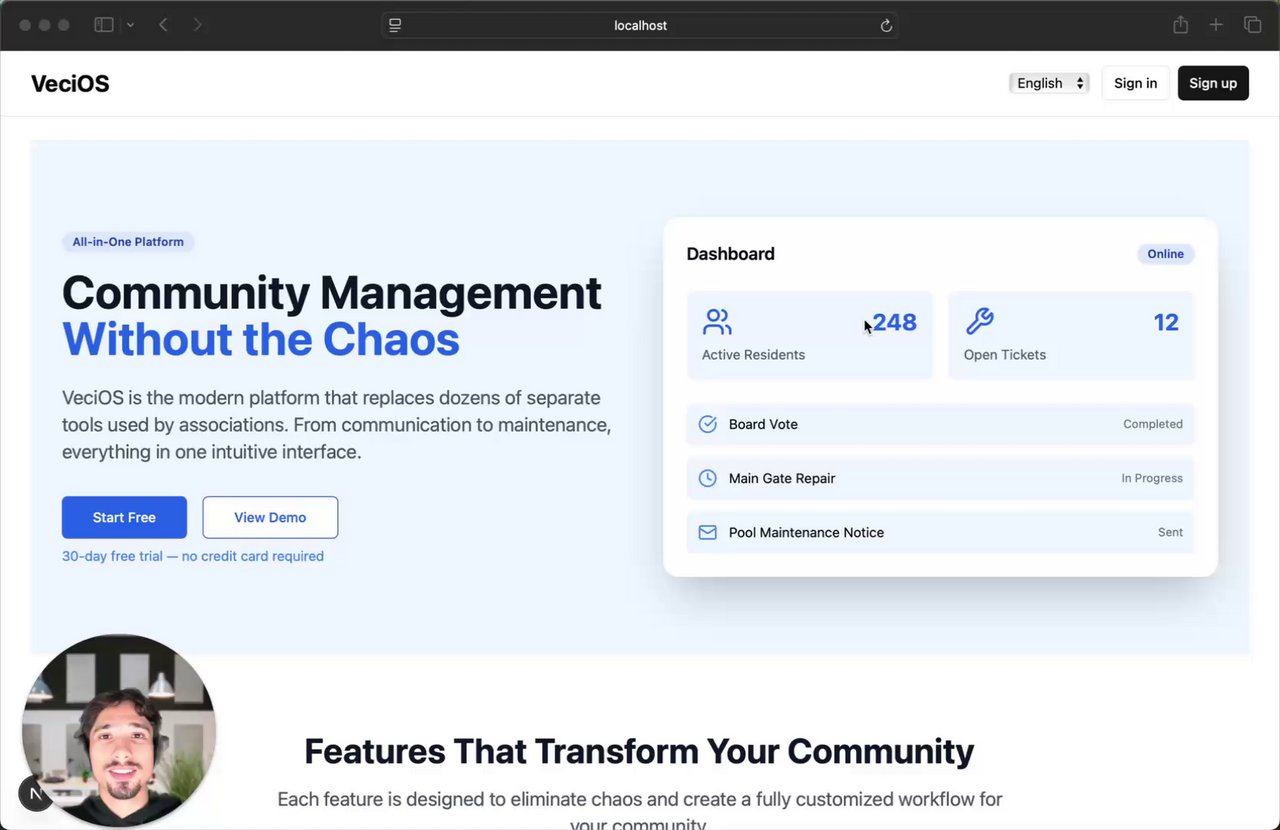This screenshot has width=1280, height=830.
Task: Click the All-in-One Platform badge
Action: 128,242
